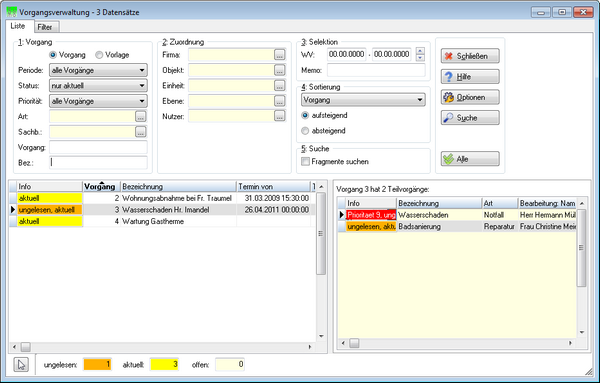Open the Optionen settings button

point(470,97)
